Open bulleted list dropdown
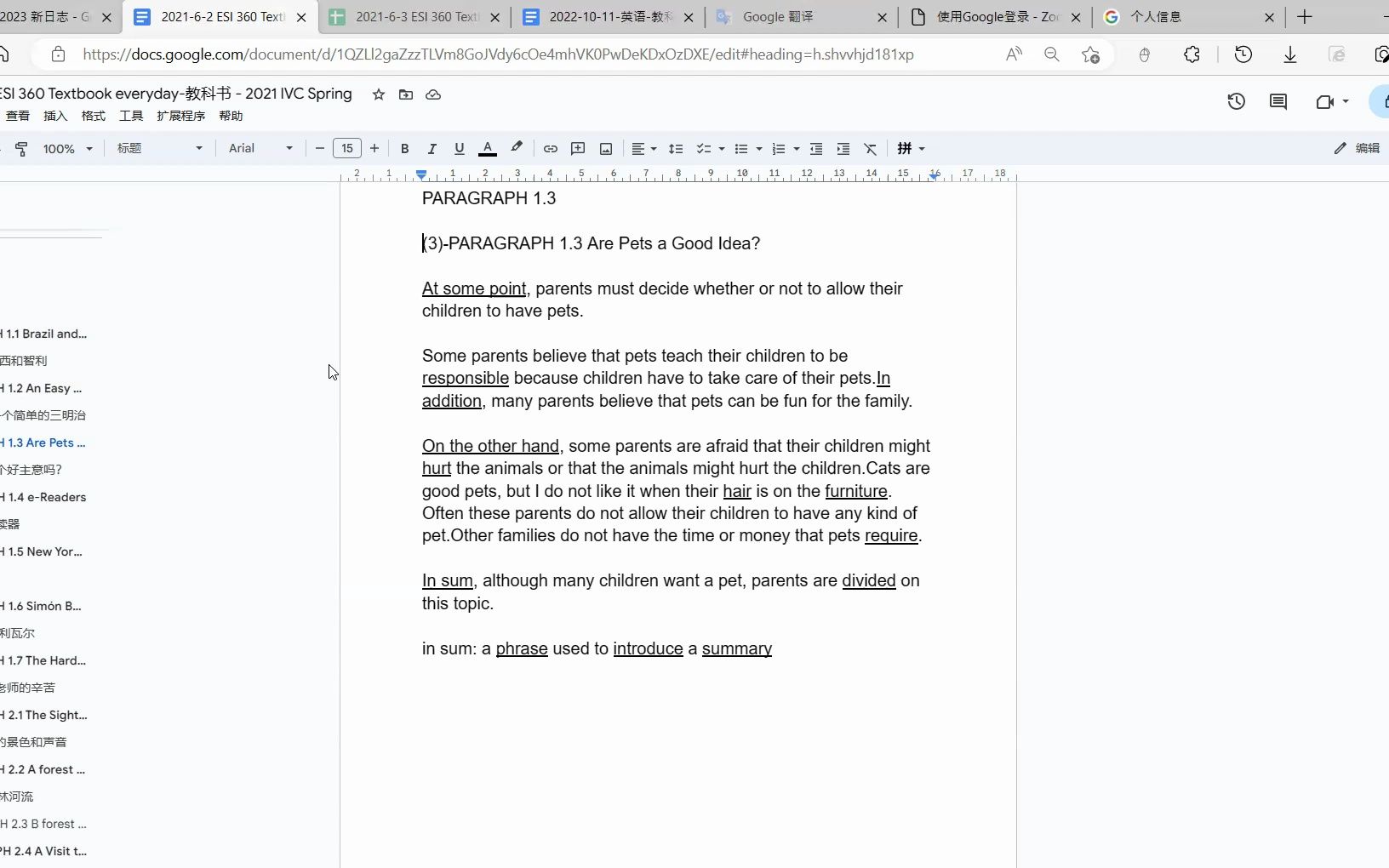Screen dimensions: 1389x868 [x=747, y=149]
